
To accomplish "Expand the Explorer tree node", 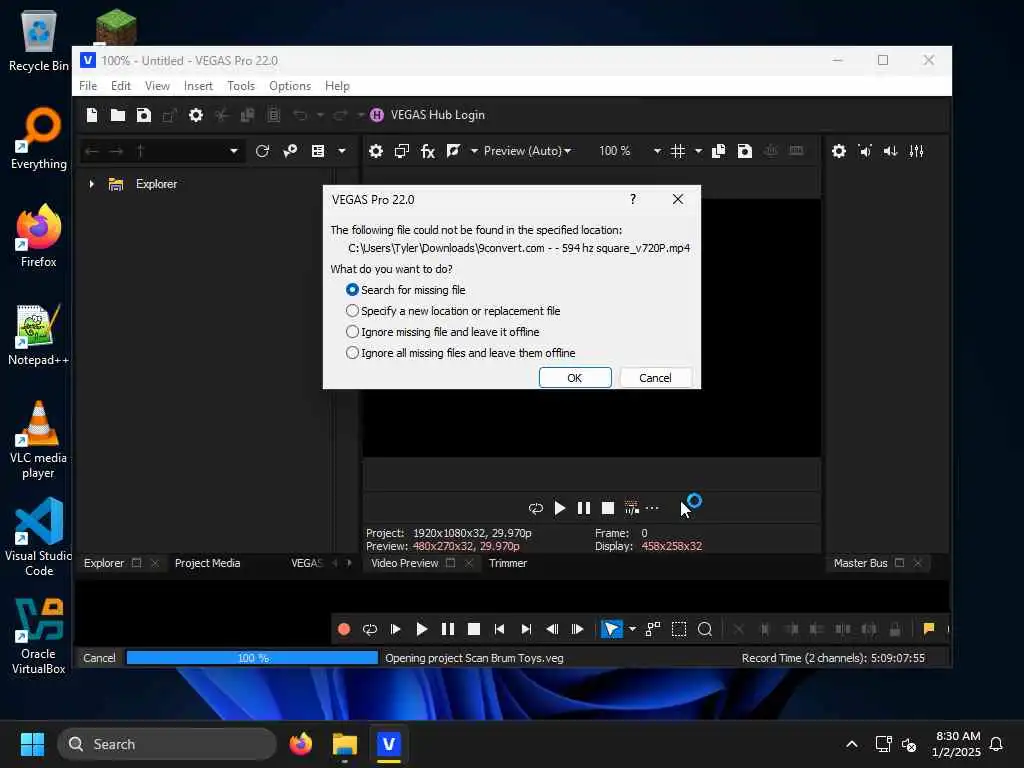I will click(x=91, y=184).
